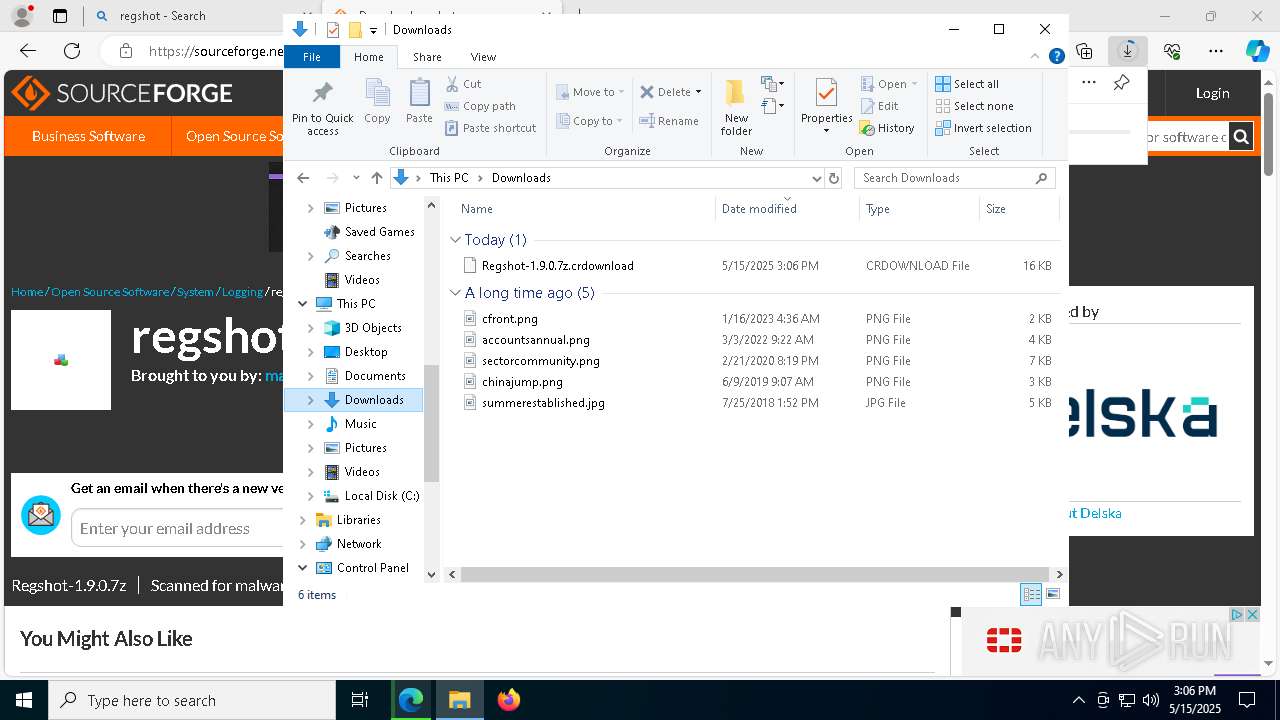Click the Login link on SourceForge
1280x720 pixels.
tap(1212, 93)
